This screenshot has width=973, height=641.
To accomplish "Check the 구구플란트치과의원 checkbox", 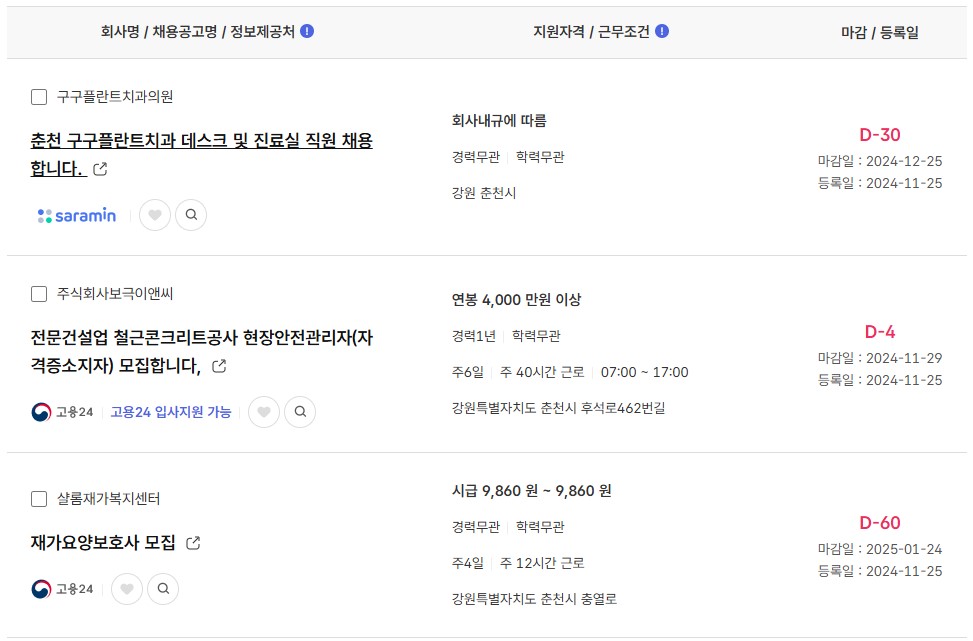I will click(x=39, y=97).
